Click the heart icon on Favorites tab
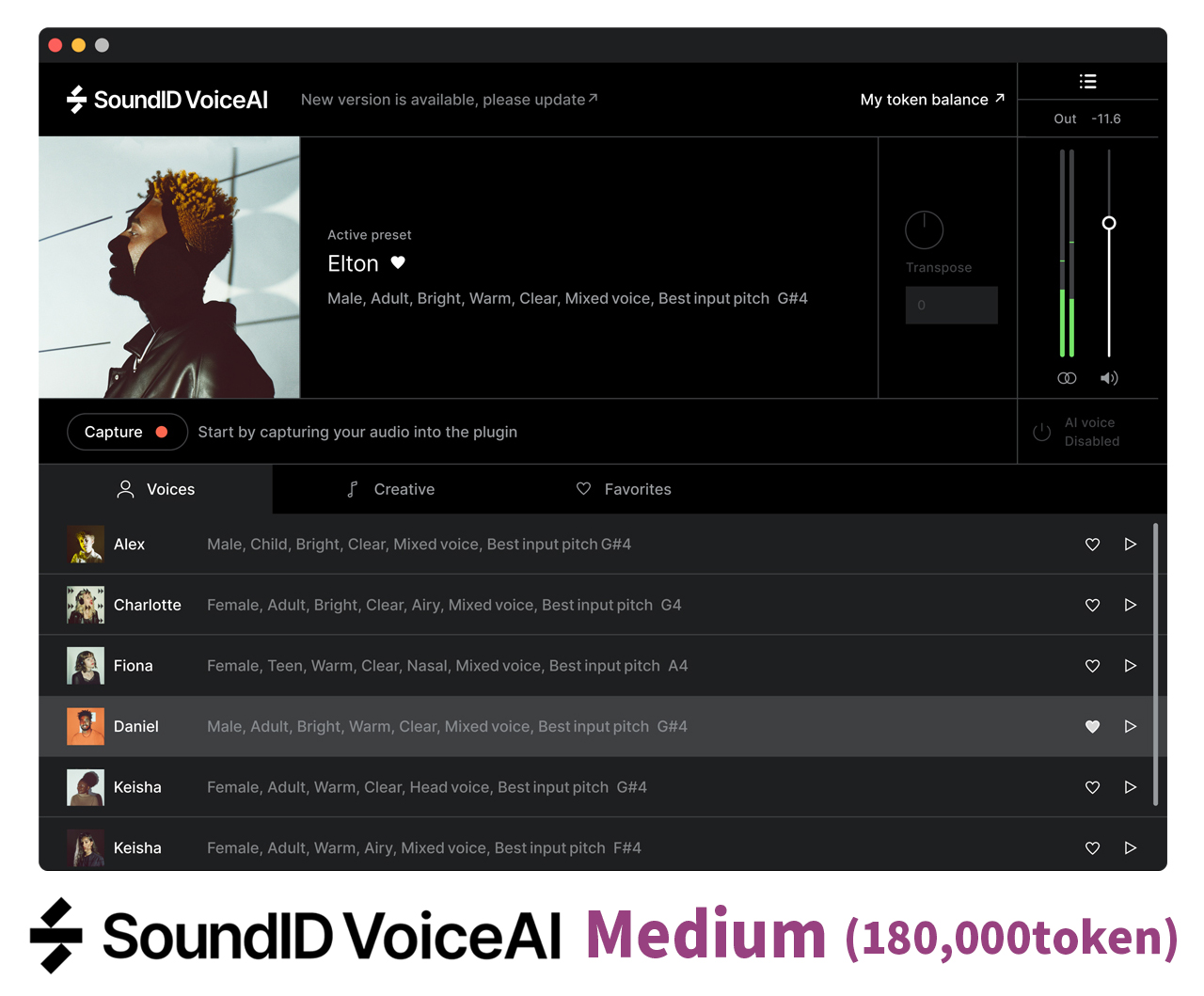 point(583,489)
